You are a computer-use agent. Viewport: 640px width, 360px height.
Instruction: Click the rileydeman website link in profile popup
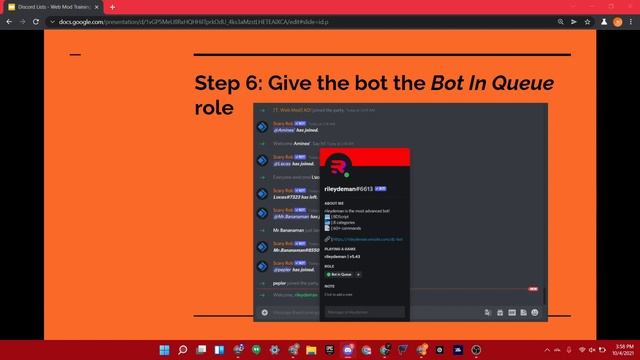[367, 239]
